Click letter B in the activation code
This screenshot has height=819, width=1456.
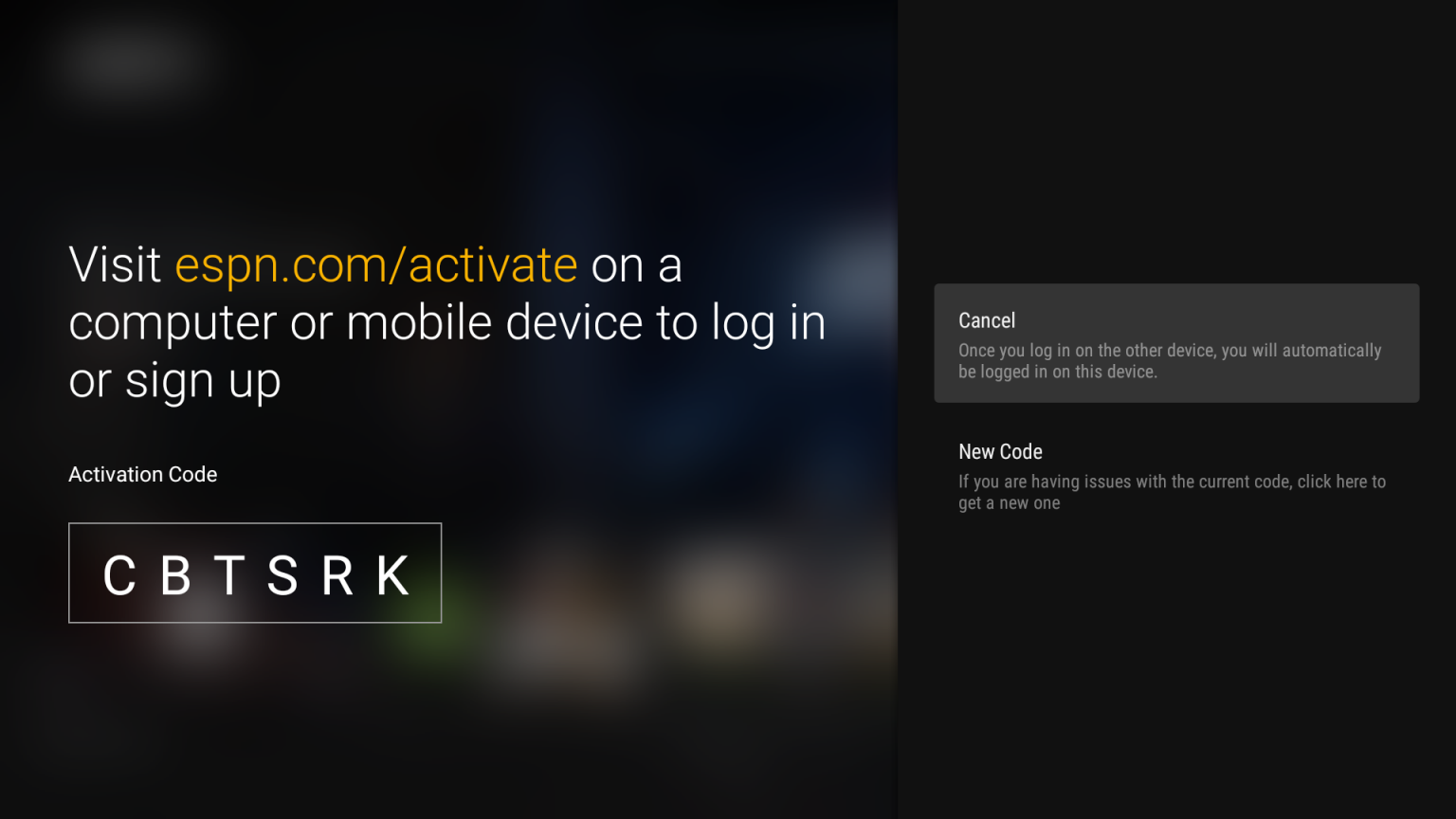click(175, 575)
